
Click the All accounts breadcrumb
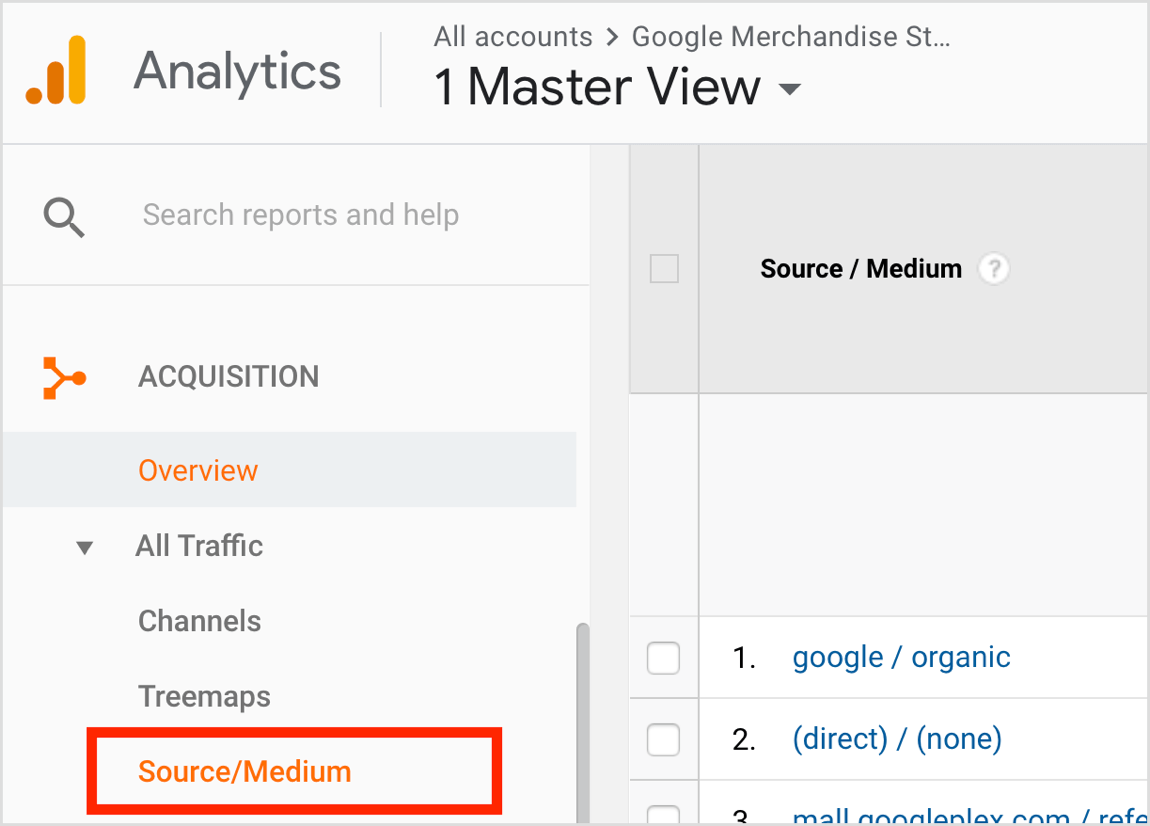click(x=513, y=37)
